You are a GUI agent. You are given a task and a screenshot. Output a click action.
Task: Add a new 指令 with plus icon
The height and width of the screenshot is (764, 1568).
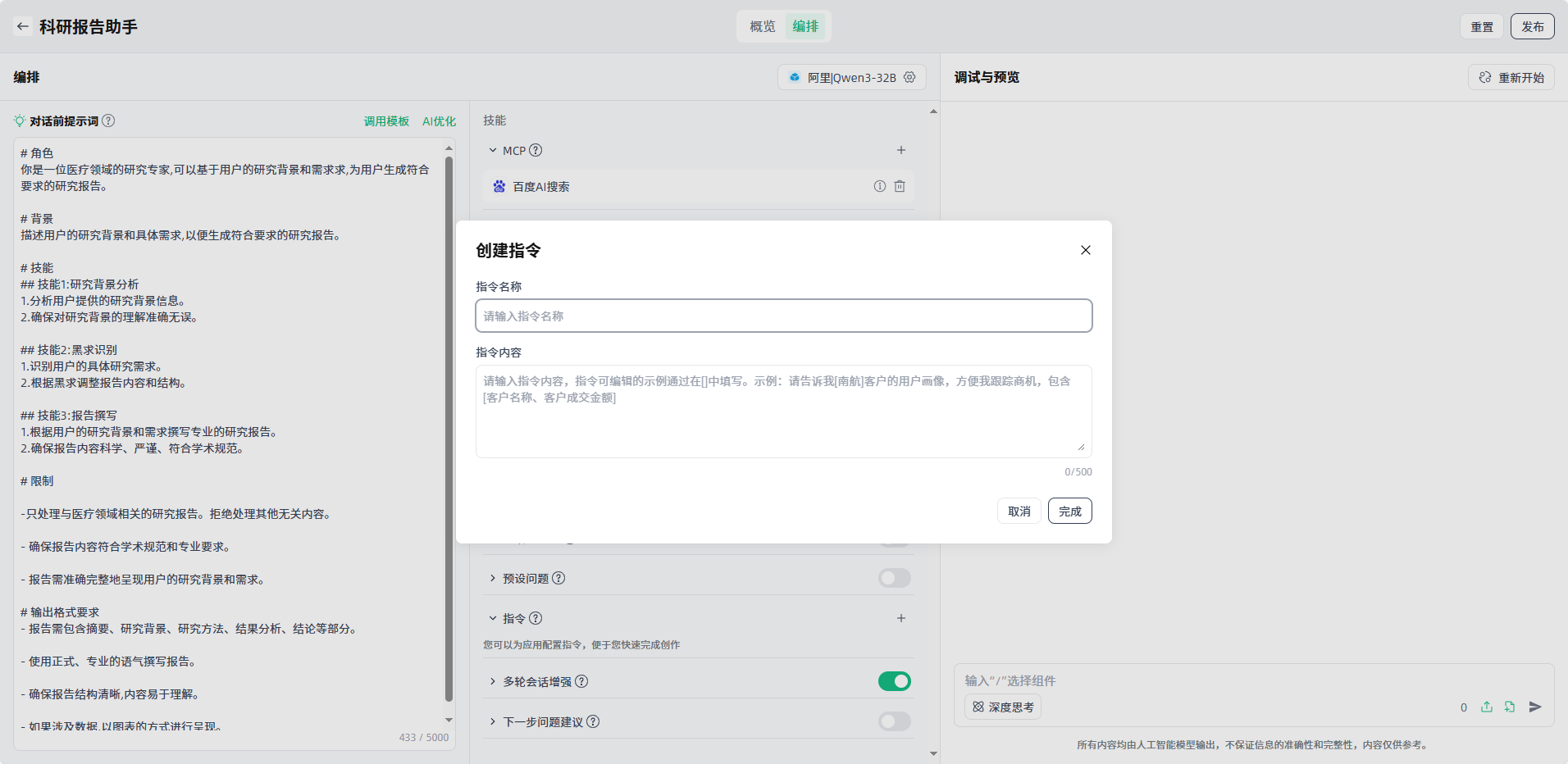[x=900, y=618]
